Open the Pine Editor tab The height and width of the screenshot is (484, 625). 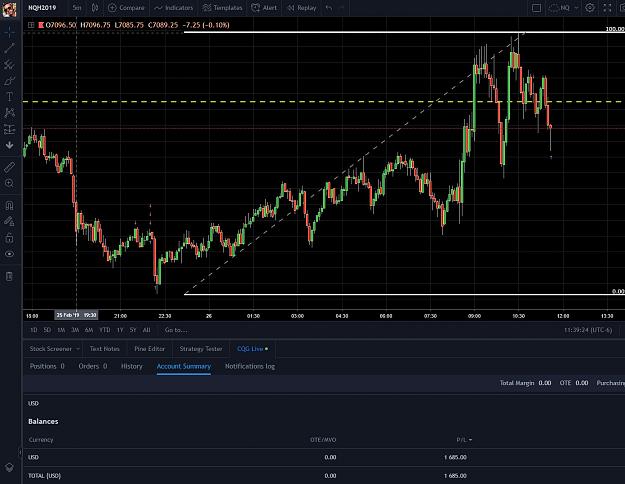(149, 349)
